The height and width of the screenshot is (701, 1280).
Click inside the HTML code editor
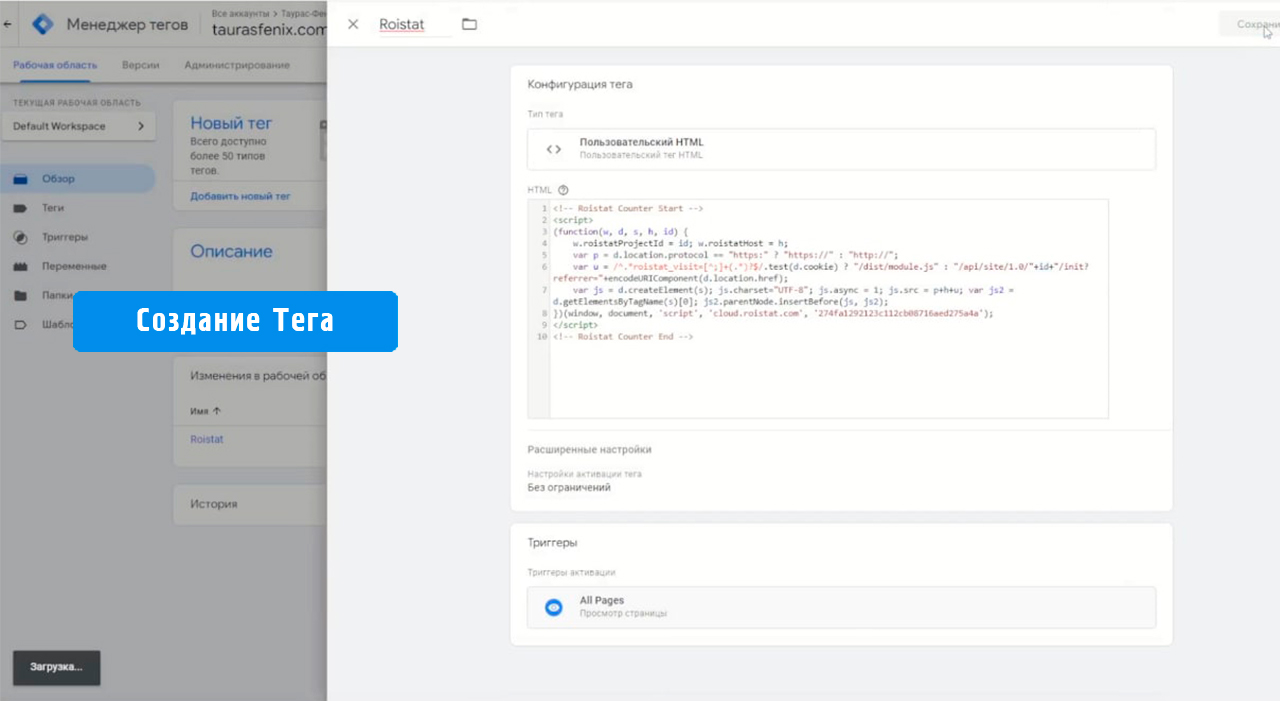(x=818, y=309)
